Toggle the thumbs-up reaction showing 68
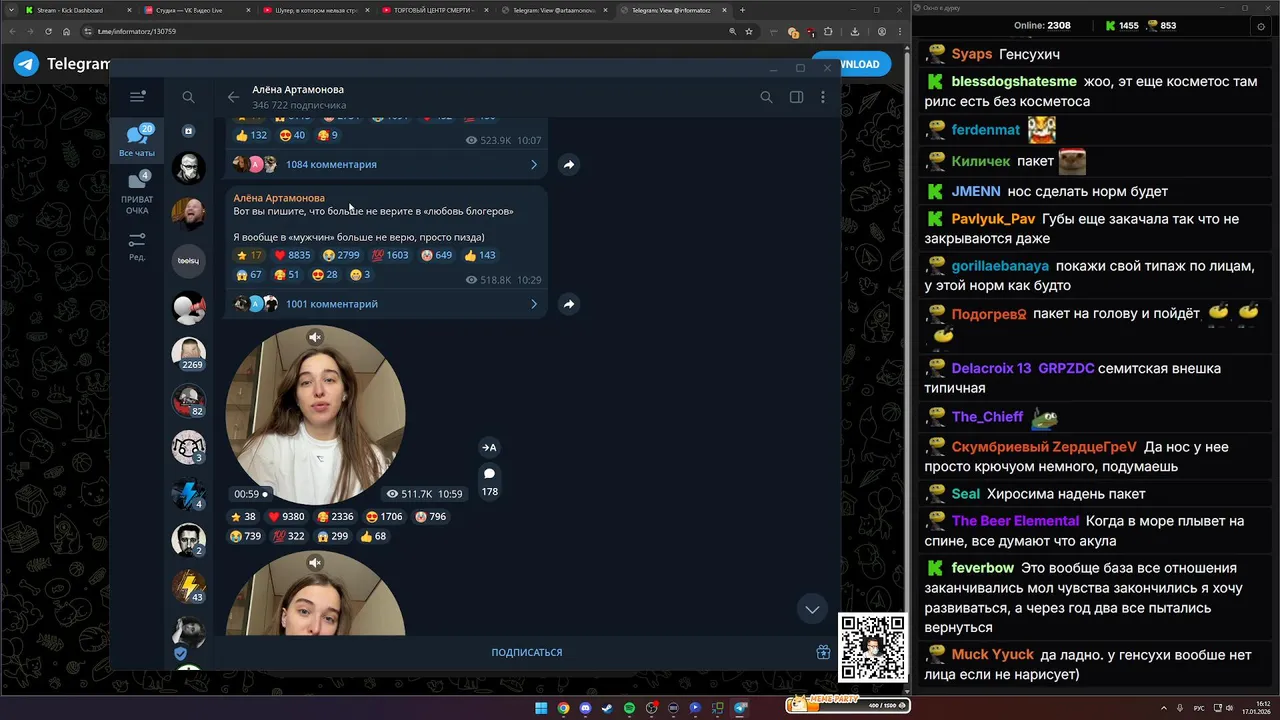The width and height of the screenshot is (1280, 720). coord(373,536)
